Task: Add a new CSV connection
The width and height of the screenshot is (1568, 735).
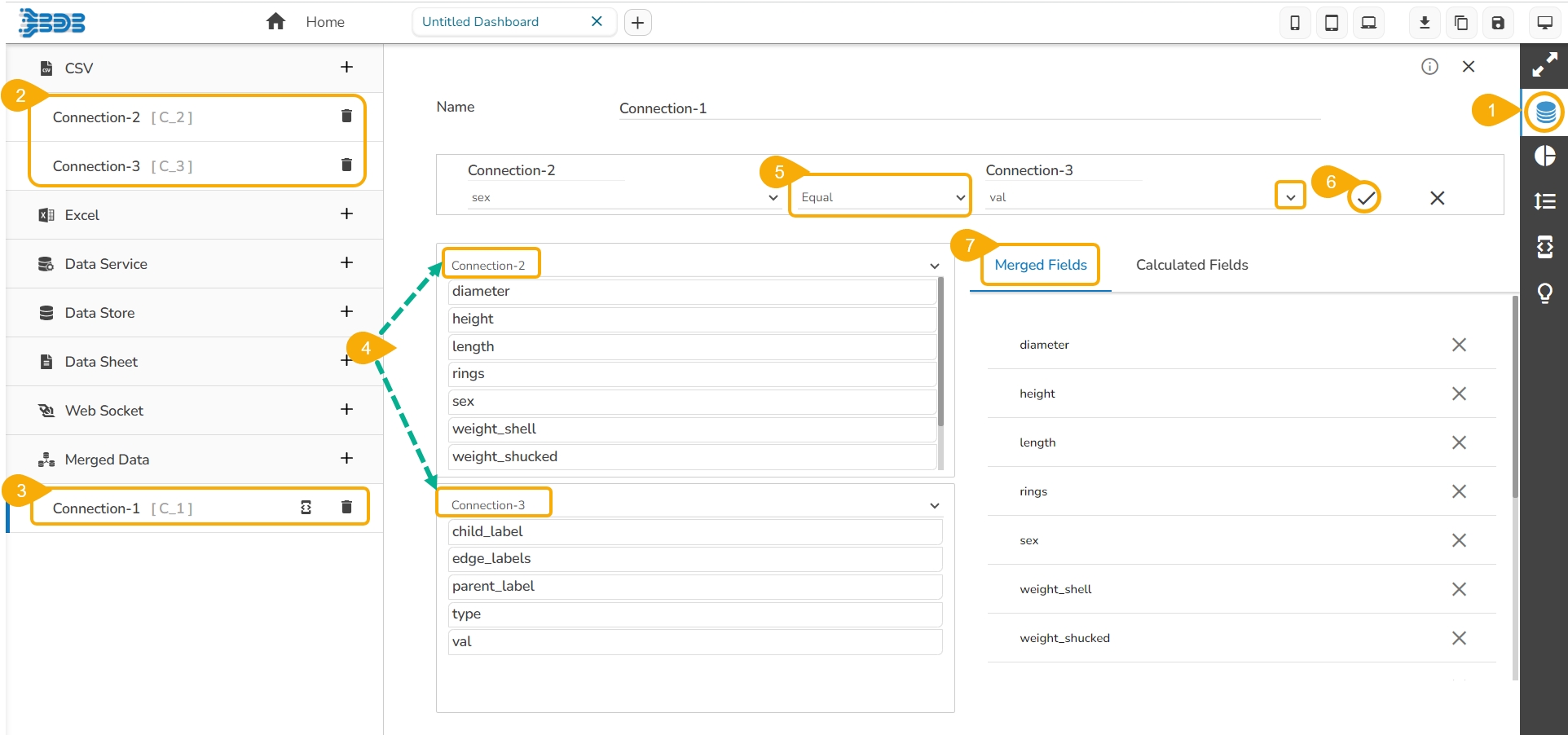Action: click(346, 68)
